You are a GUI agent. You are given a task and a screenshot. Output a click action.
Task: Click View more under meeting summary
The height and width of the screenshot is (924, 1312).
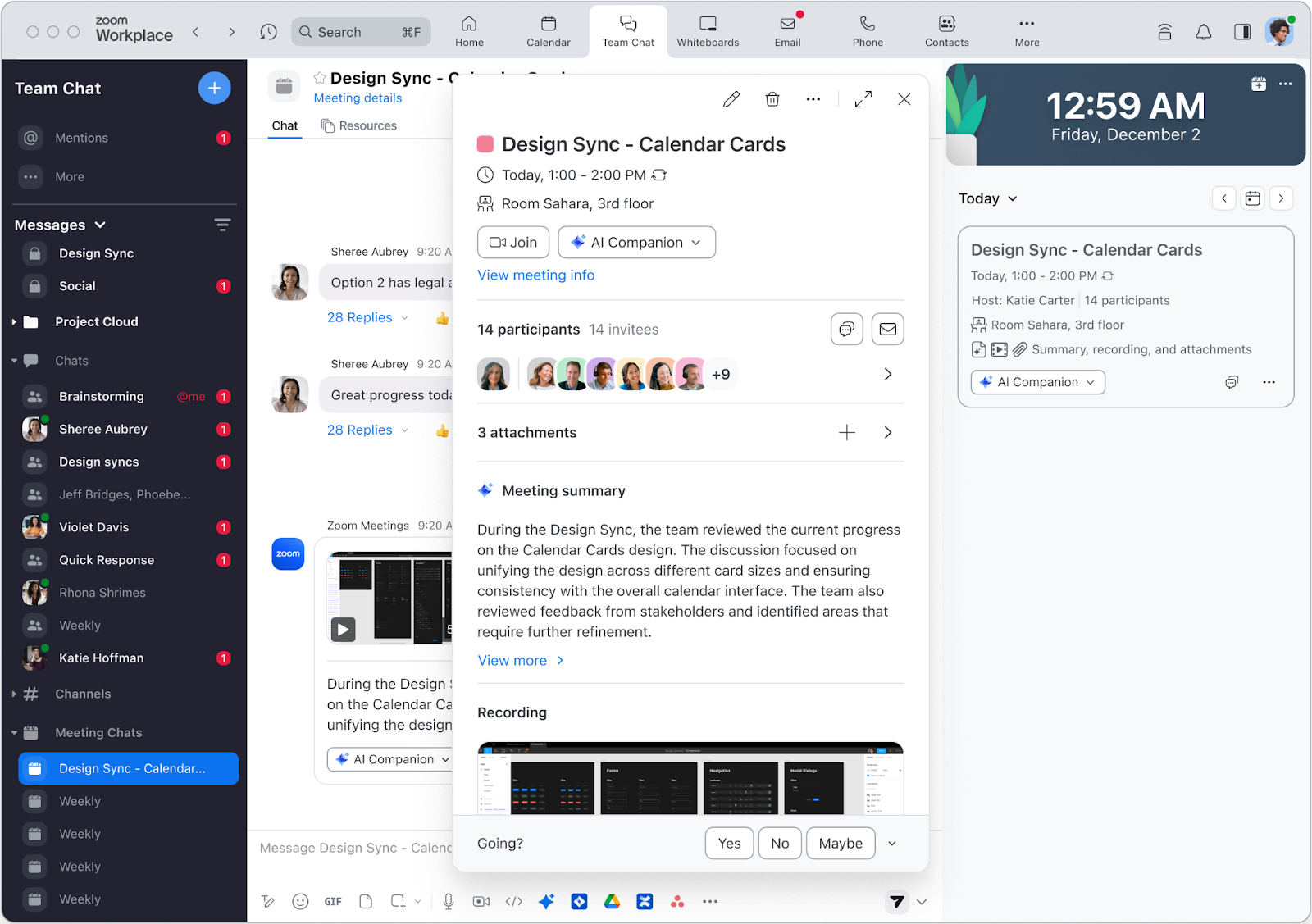tap(521, 661)
